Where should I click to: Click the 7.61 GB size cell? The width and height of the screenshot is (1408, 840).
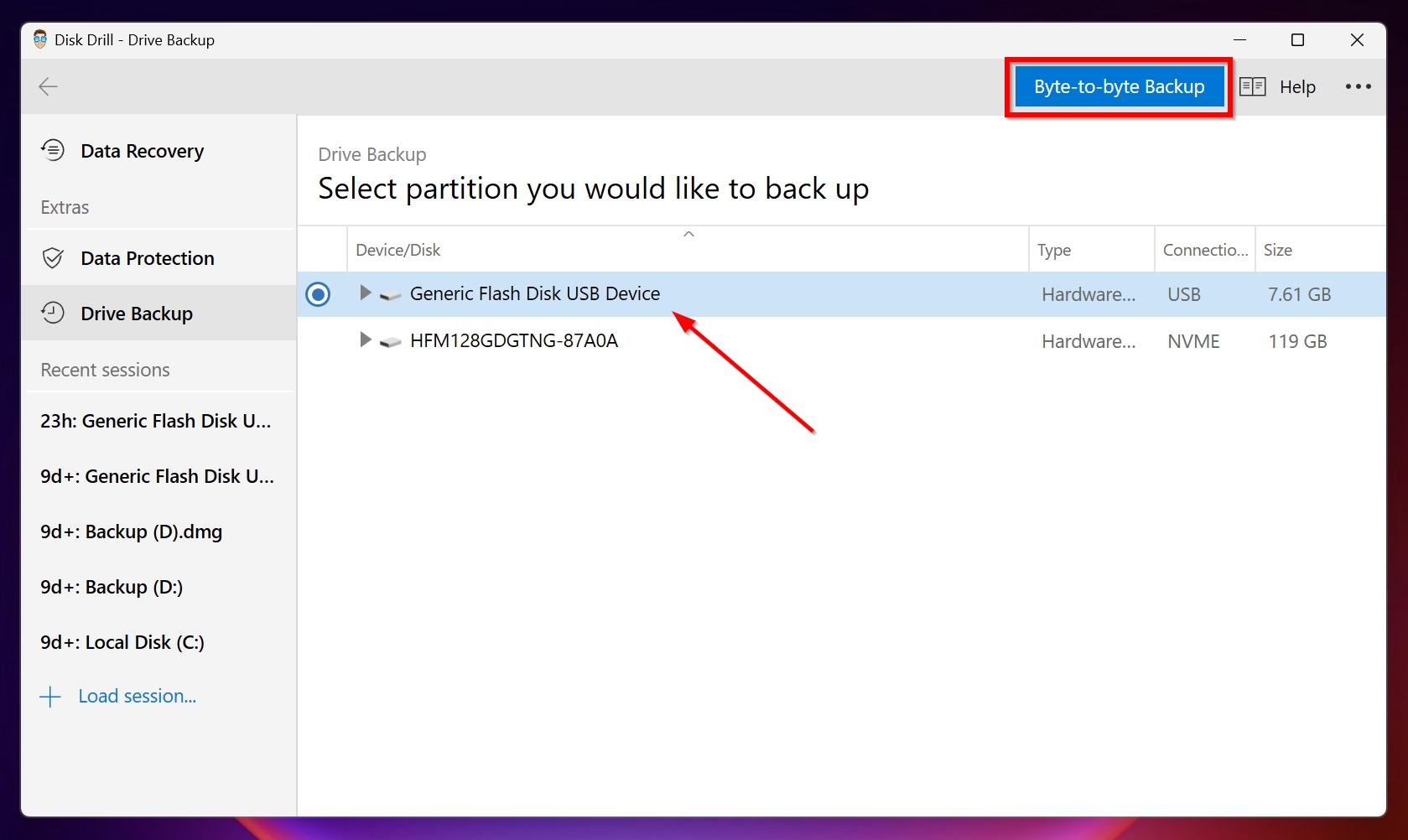tap(1300, 294)
